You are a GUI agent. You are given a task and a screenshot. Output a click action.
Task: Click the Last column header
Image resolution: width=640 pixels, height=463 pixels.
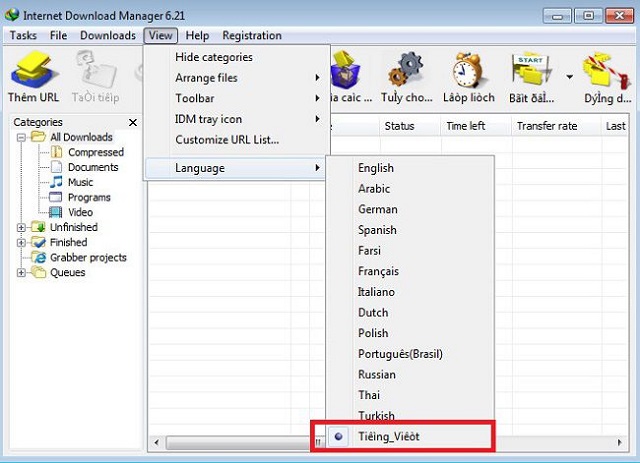click(x=615, y=126)
